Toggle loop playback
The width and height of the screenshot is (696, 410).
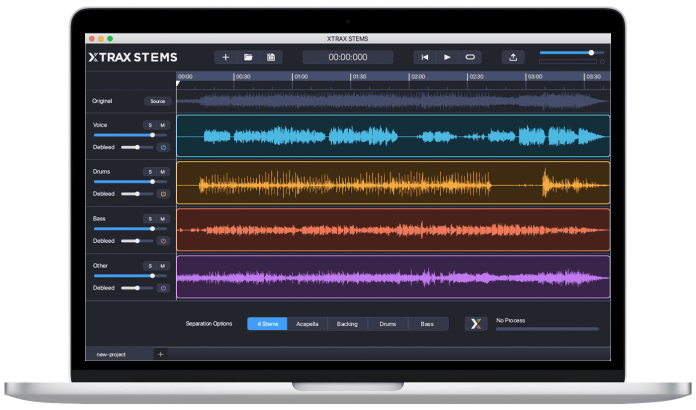click(470, 57)
